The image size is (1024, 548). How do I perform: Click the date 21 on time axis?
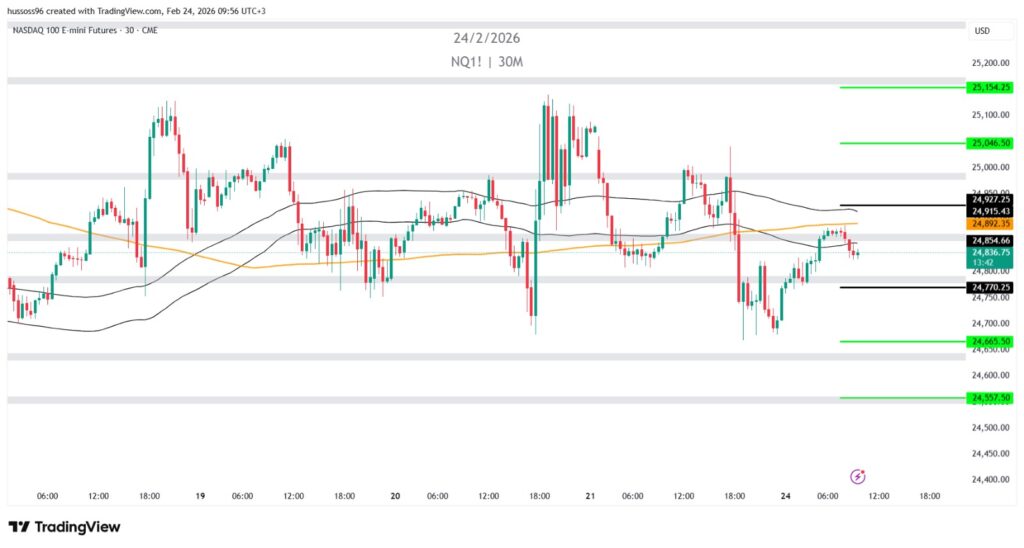tap(592, 495)
